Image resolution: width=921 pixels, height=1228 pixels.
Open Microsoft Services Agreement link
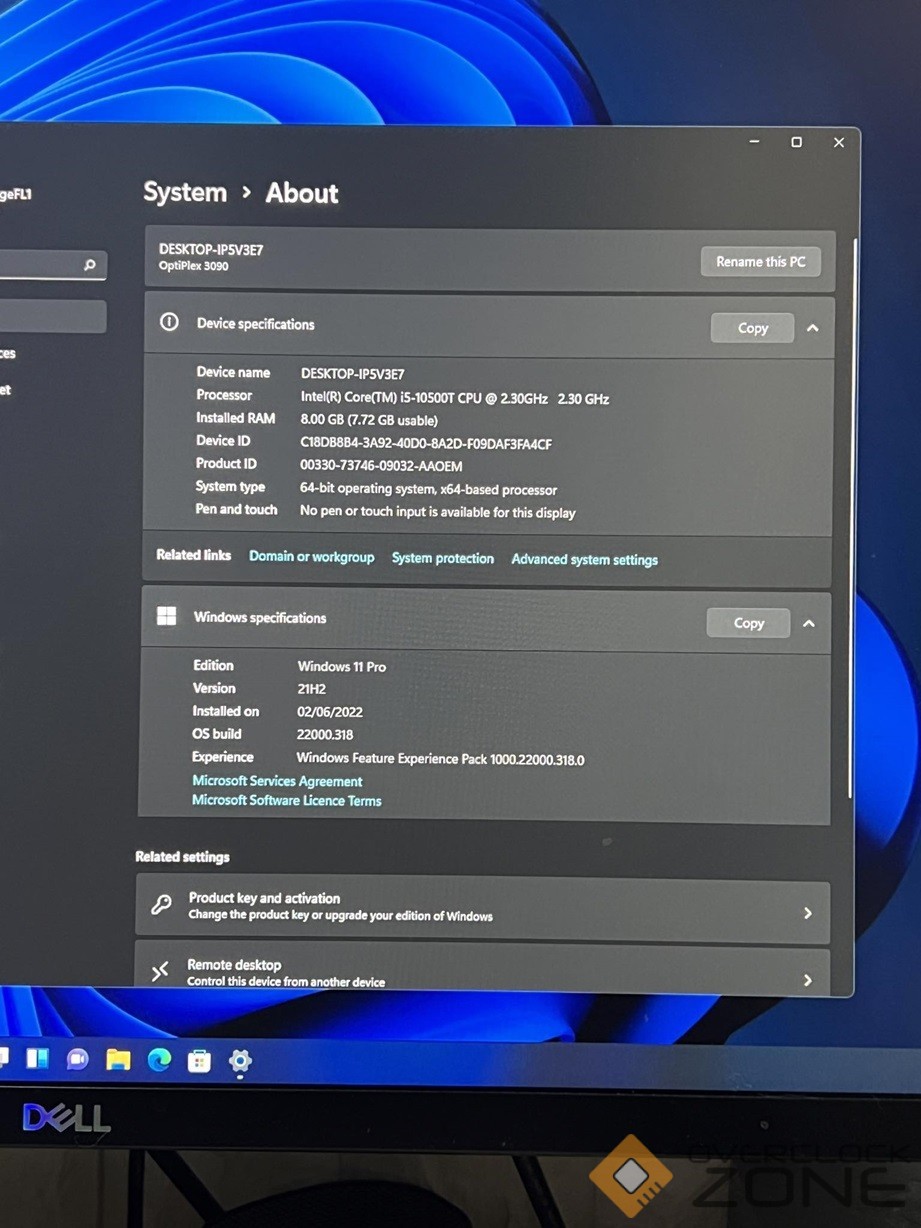(277, 781)
